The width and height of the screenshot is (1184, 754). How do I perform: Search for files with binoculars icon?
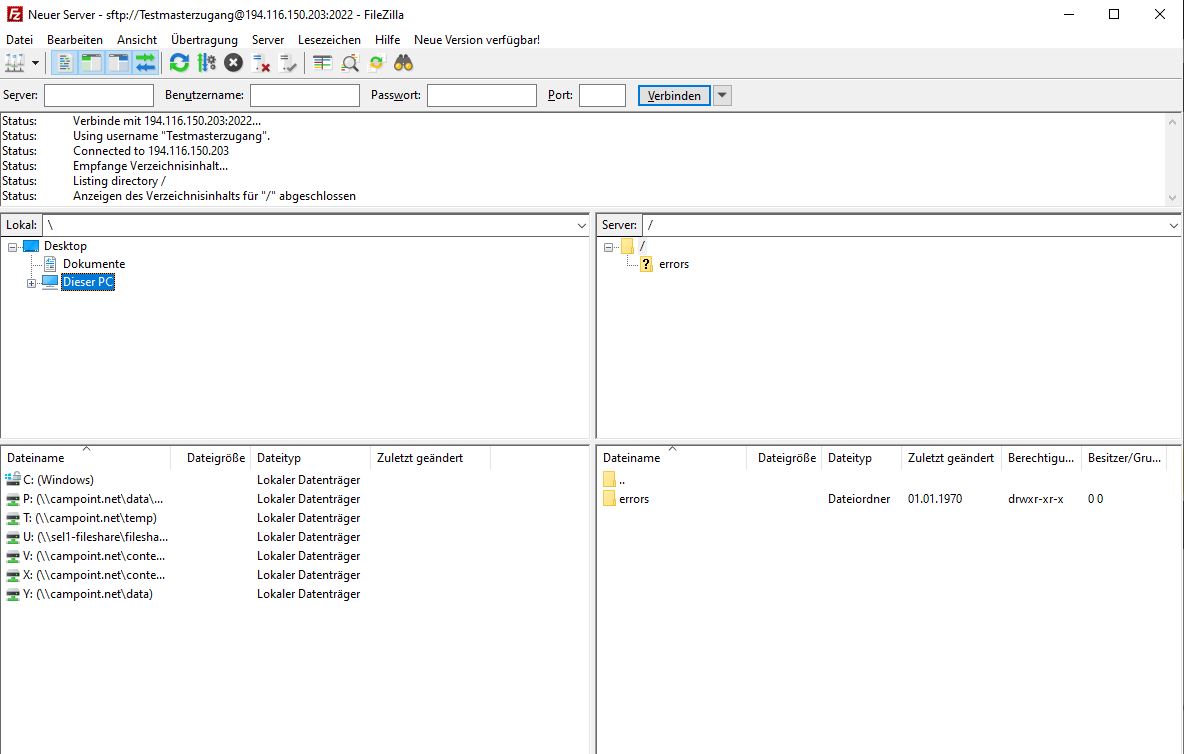[403, 63]
